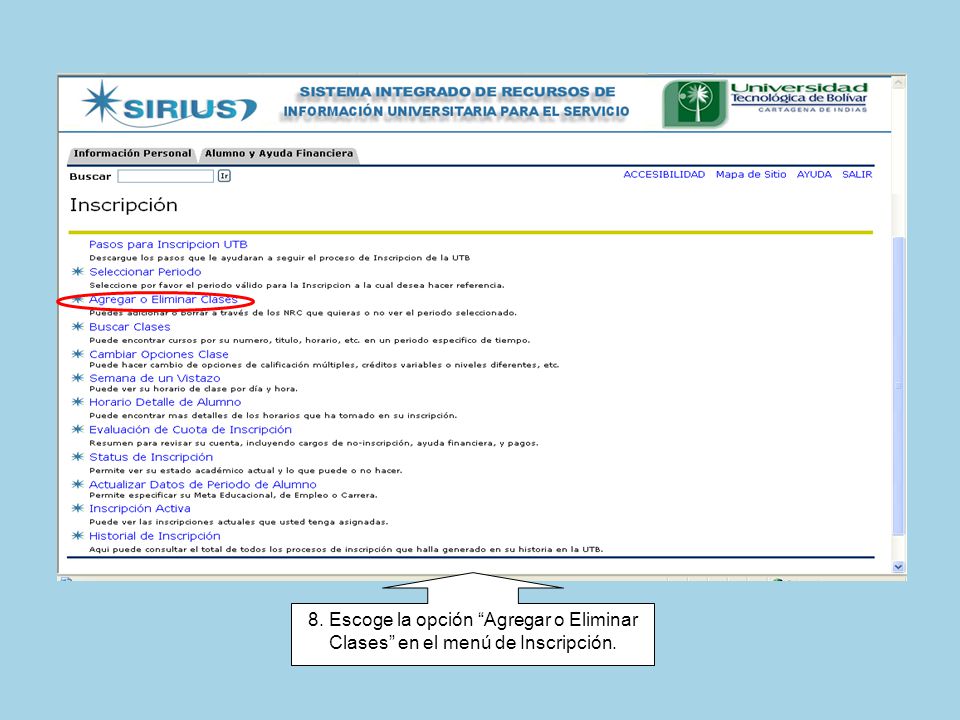Click star bullet beside Status de Inscripción
The width and height of the screenshot is (960, 720).
78,457
